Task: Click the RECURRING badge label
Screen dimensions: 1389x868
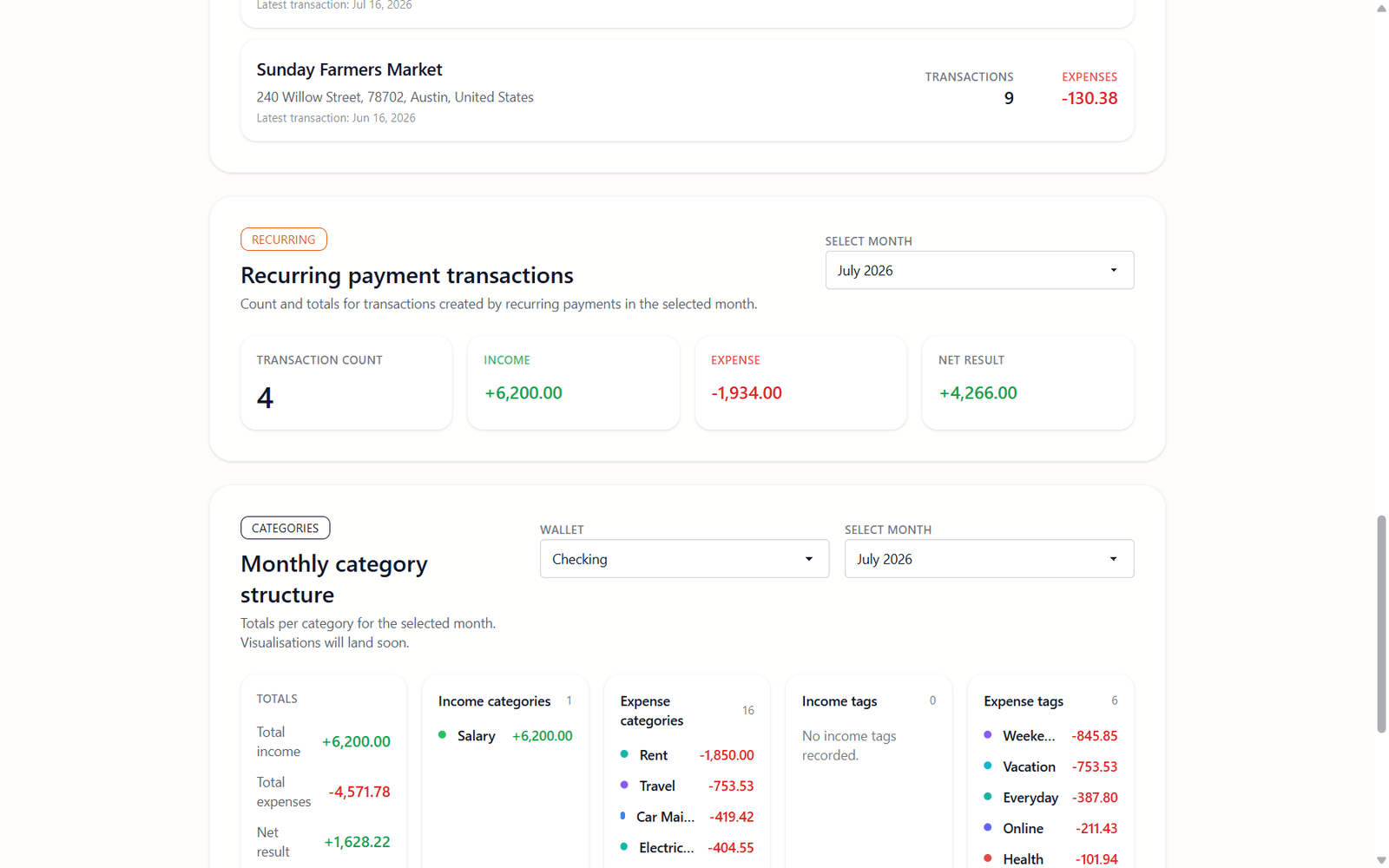Action: pos(284,240)
